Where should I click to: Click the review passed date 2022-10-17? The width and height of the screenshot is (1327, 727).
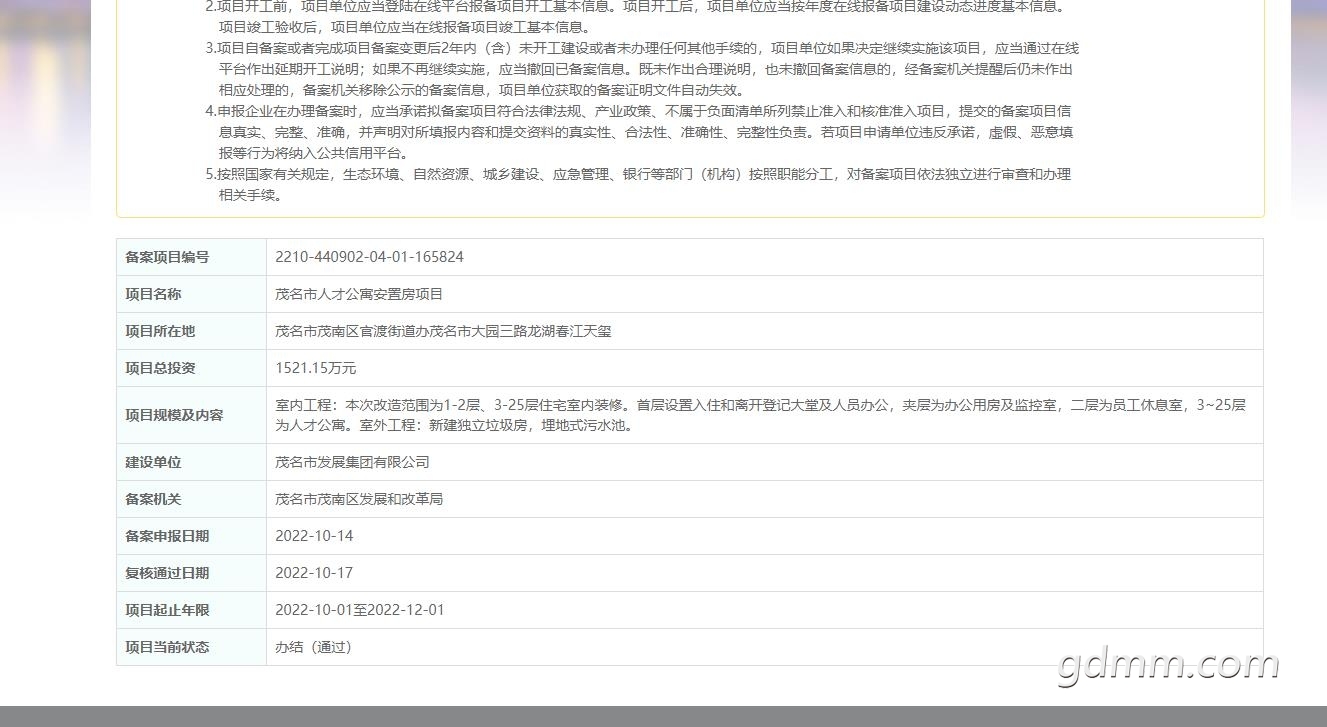314,573
